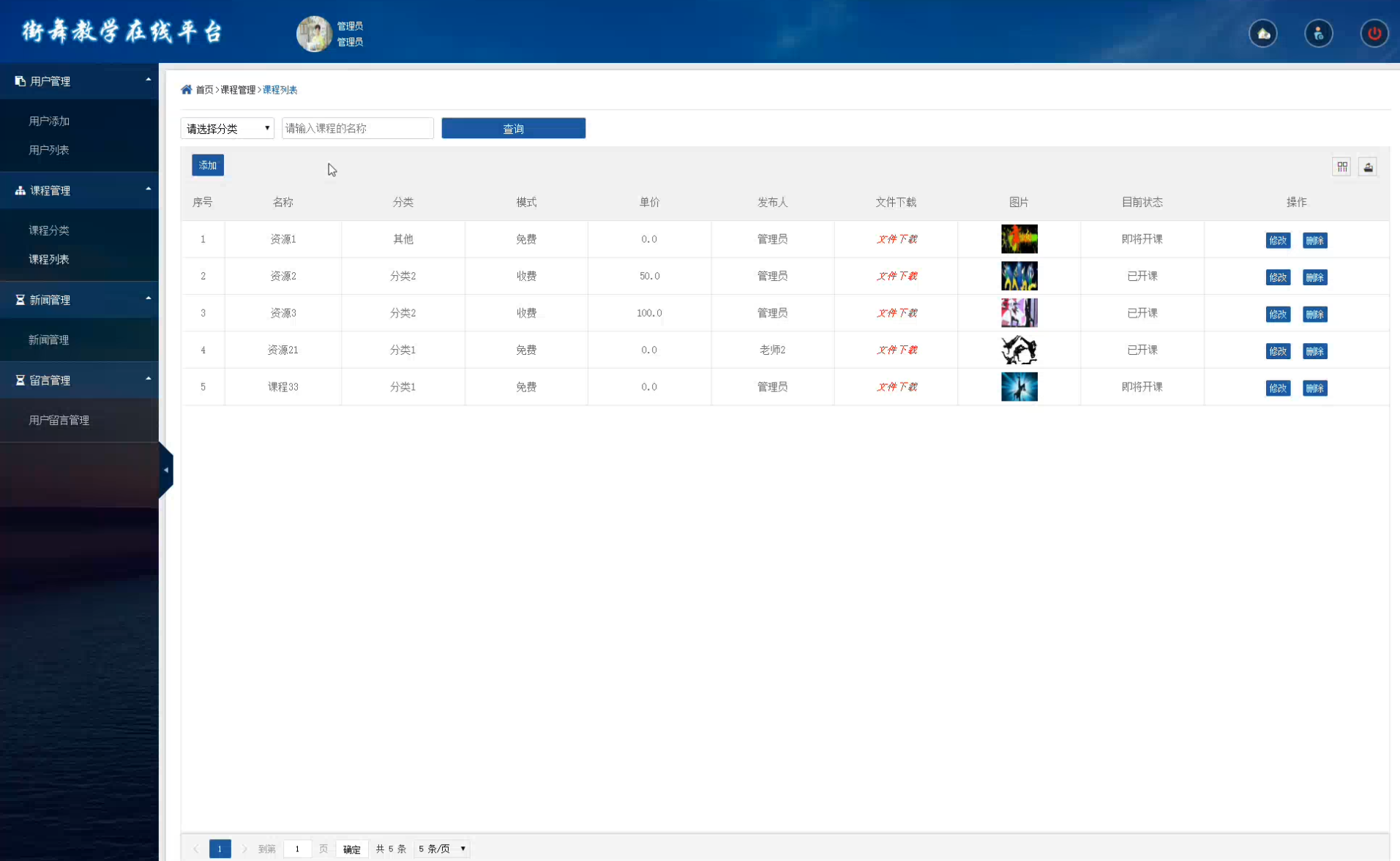Click 修改 for 资源2 row

click(x=1278, y=277)
